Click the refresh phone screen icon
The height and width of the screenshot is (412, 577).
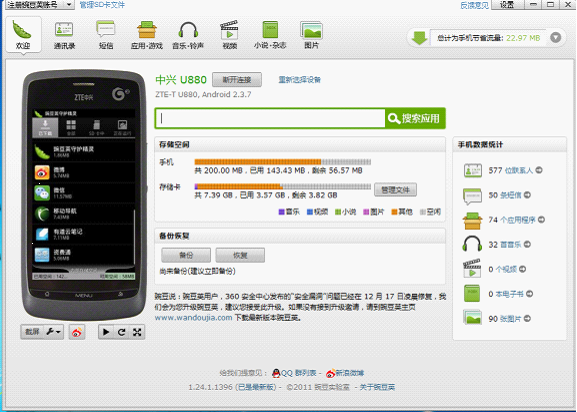click(x=121, y=332)
